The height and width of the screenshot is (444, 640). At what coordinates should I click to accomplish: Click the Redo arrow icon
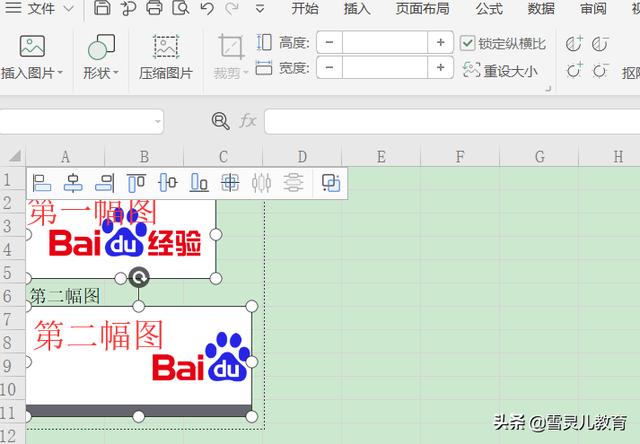coord(232,8)
